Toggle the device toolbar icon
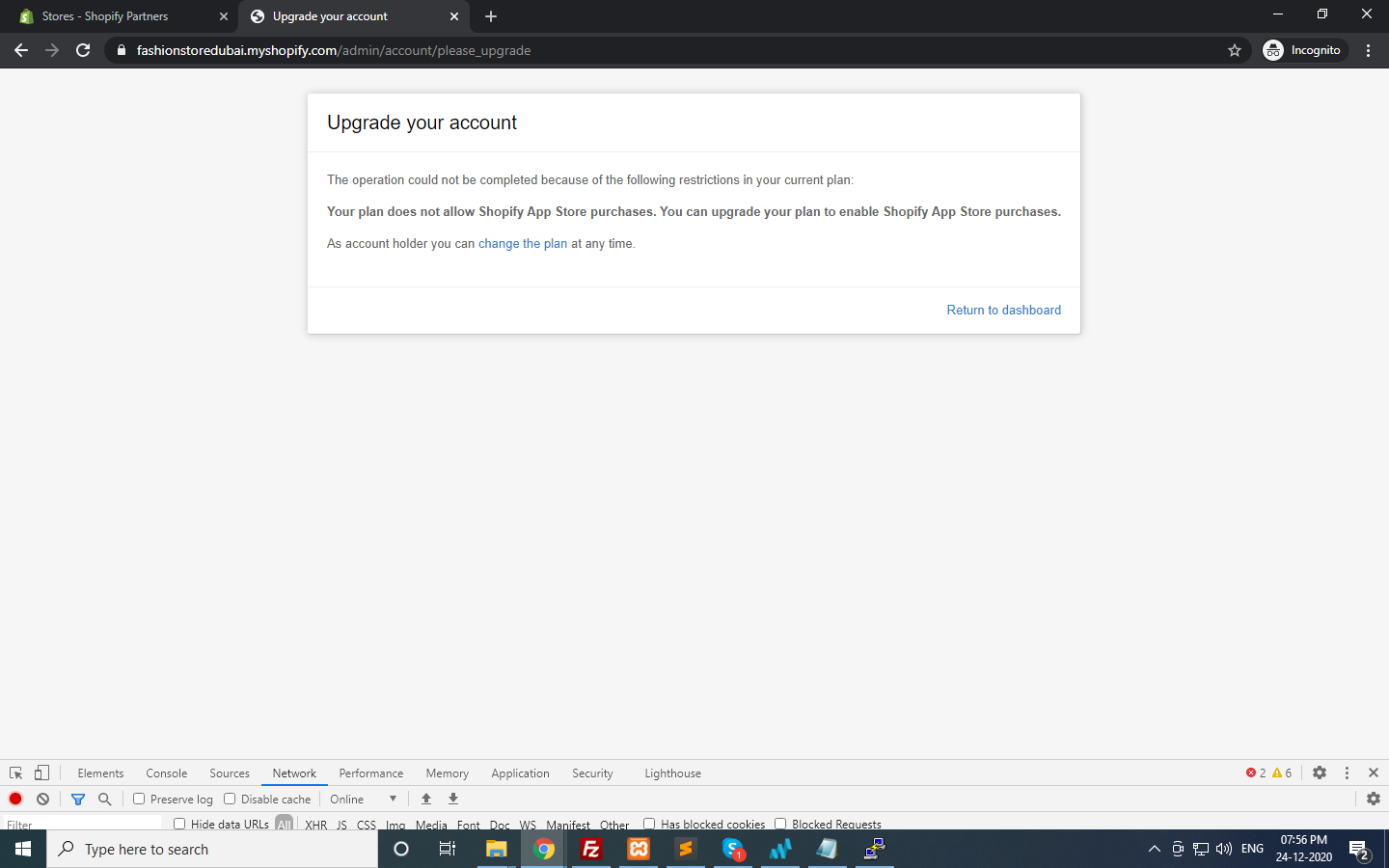This screenshot has height=868, width=1389. point(40,773)
